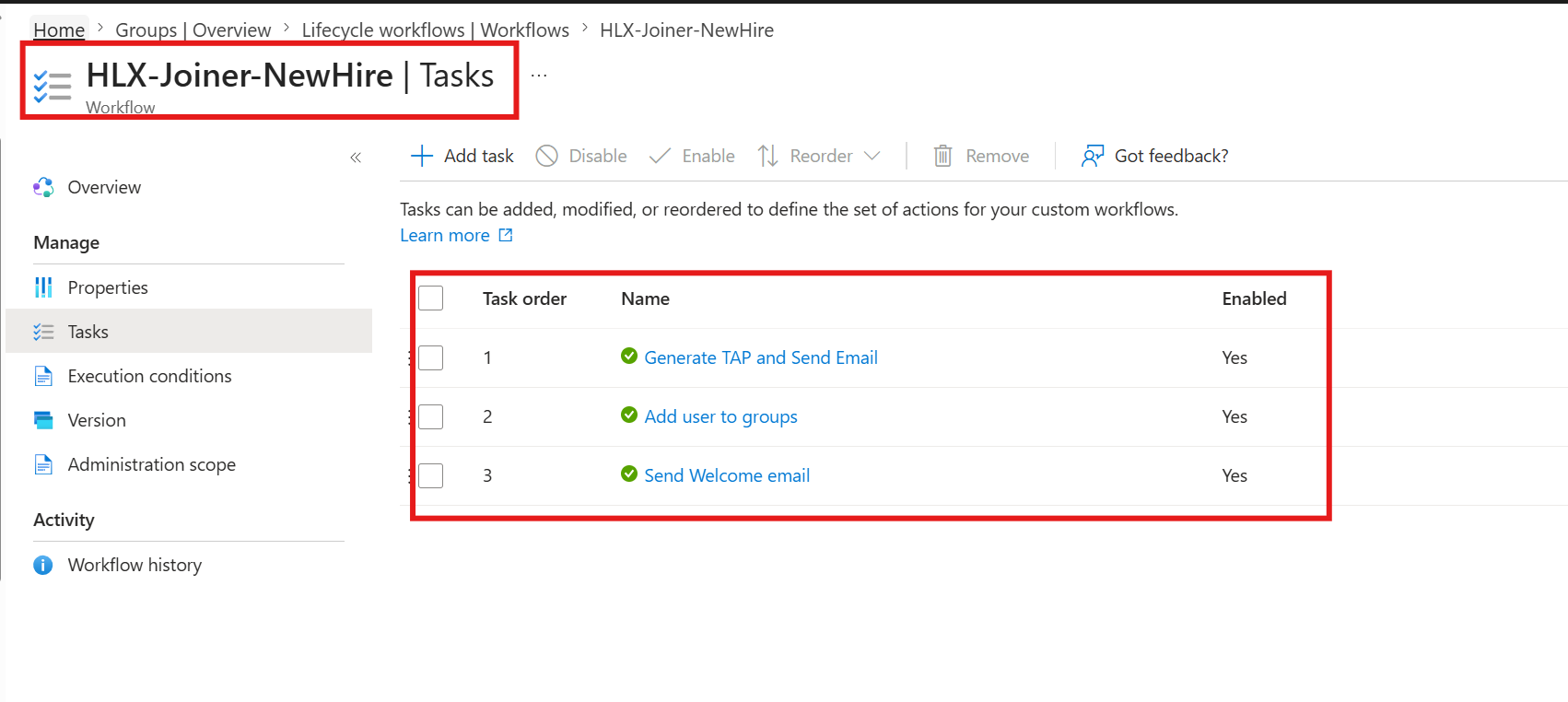Image resolution: width=1568 pixels, height=702 pixels.
Task: Click the Properties bars icon
Action: pos(43,287)
